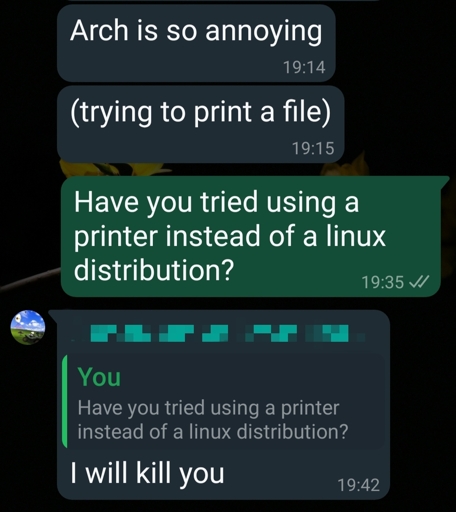Click the double-check read receipt icon
456x512 pixels.
pos(419,282)
